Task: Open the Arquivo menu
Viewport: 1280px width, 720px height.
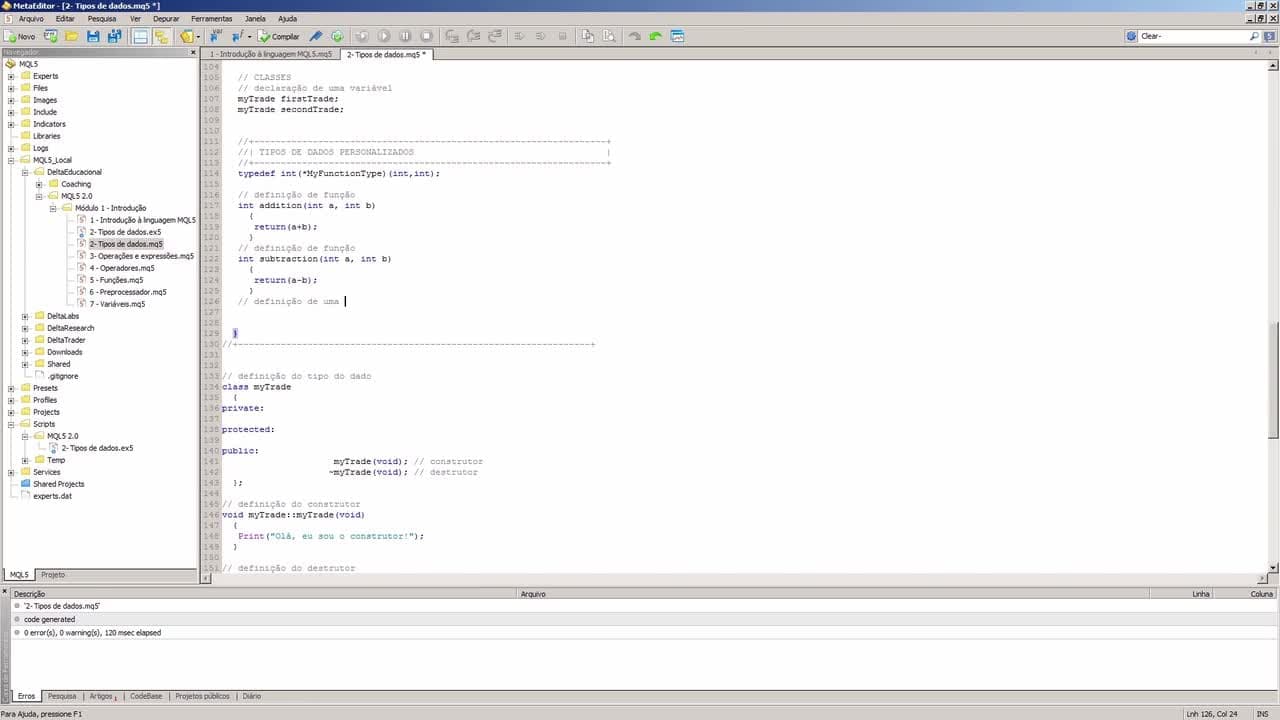Action: point(31,18)
